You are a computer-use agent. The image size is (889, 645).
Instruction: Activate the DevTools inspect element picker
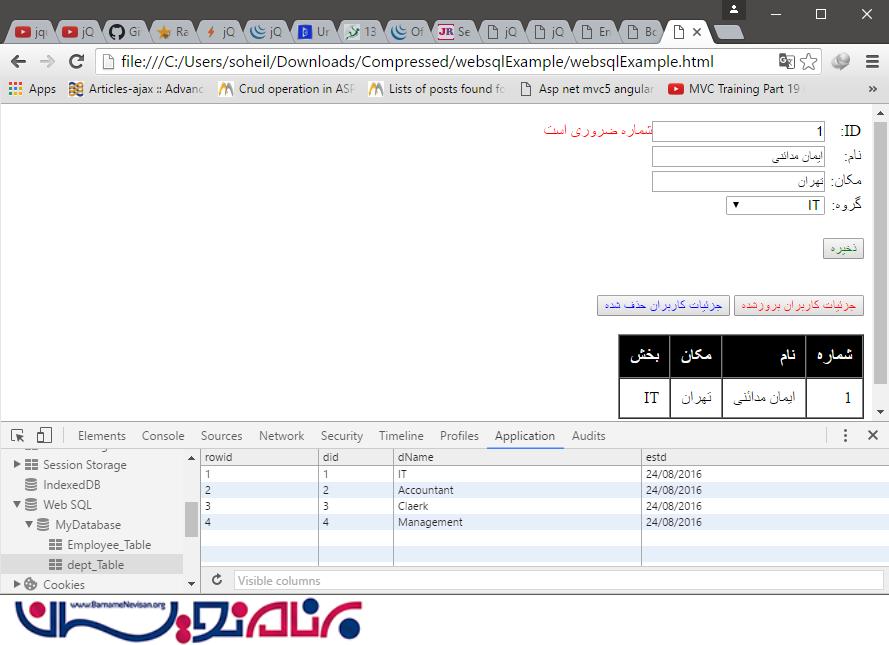(x=18, y=435)
